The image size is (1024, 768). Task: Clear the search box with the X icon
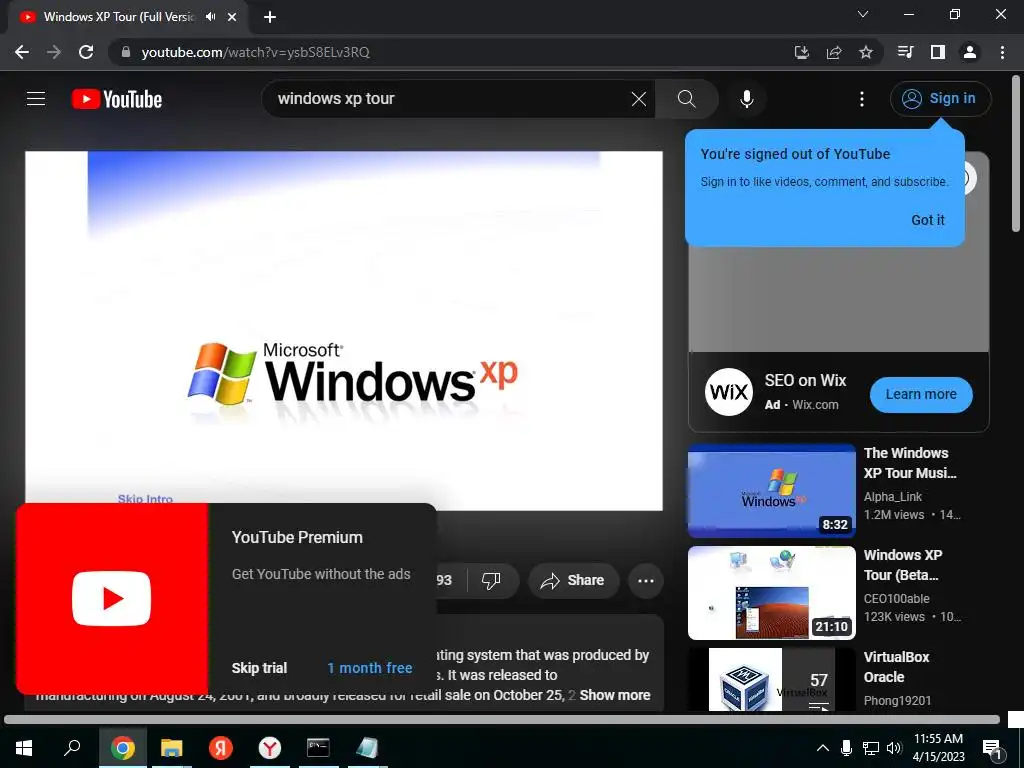click(639, 99)
